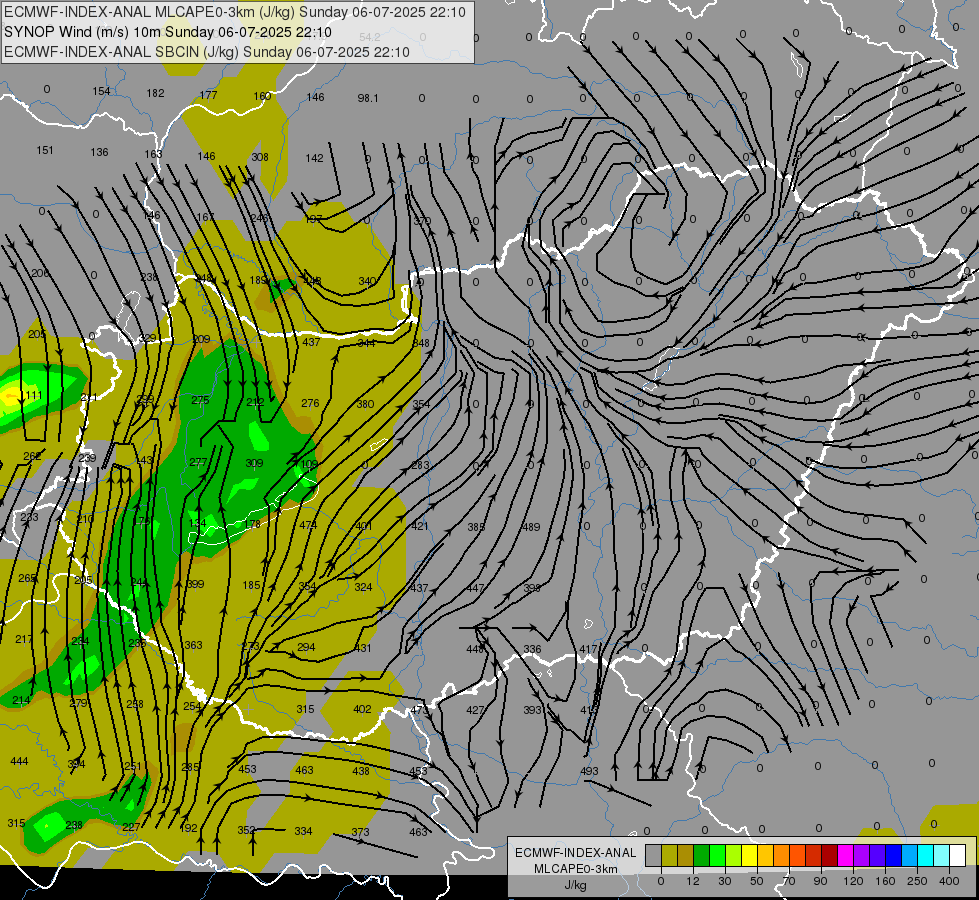Click the map value 393
This screenshot has width=979, height=900.
(532, 710)
